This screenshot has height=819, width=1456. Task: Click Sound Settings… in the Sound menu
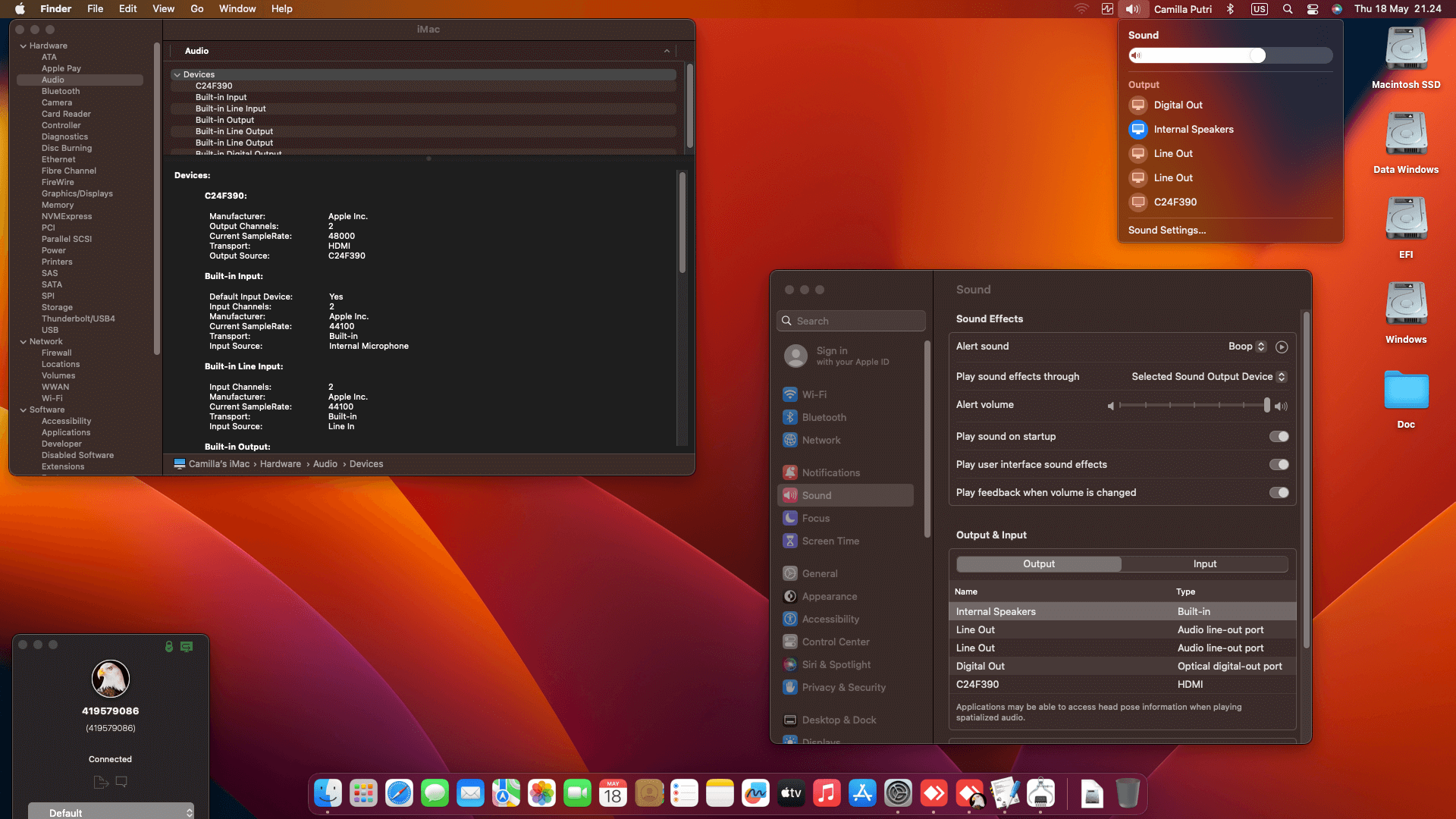click(x=1166, y=230)
